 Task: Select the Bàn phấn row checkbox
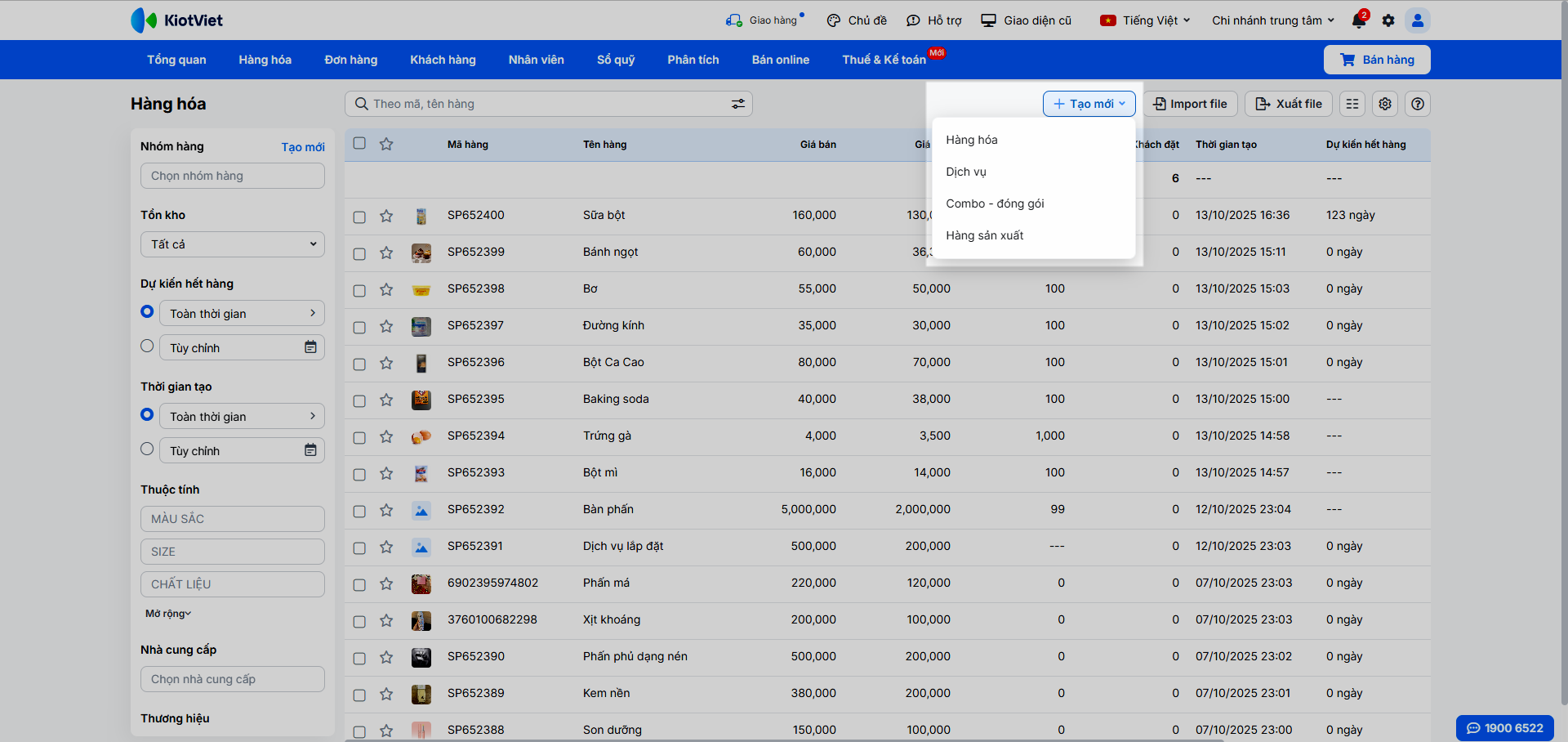click(x=359, y=511)
